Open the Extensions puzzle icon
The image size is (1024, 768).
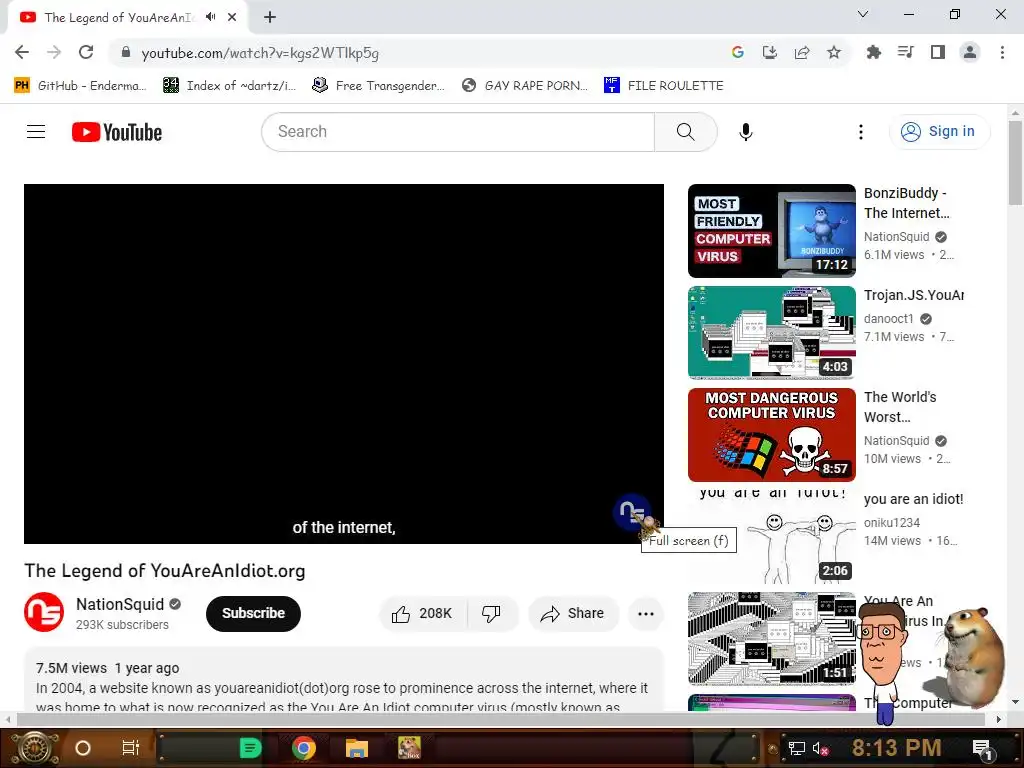873,52
